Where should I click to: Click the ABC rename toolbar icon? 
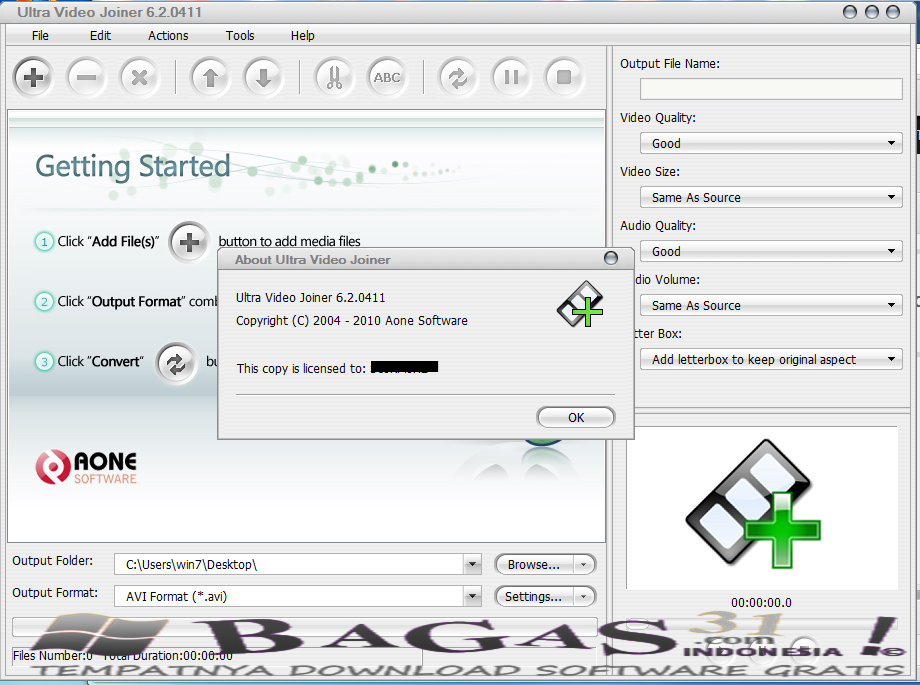(387, 77)
